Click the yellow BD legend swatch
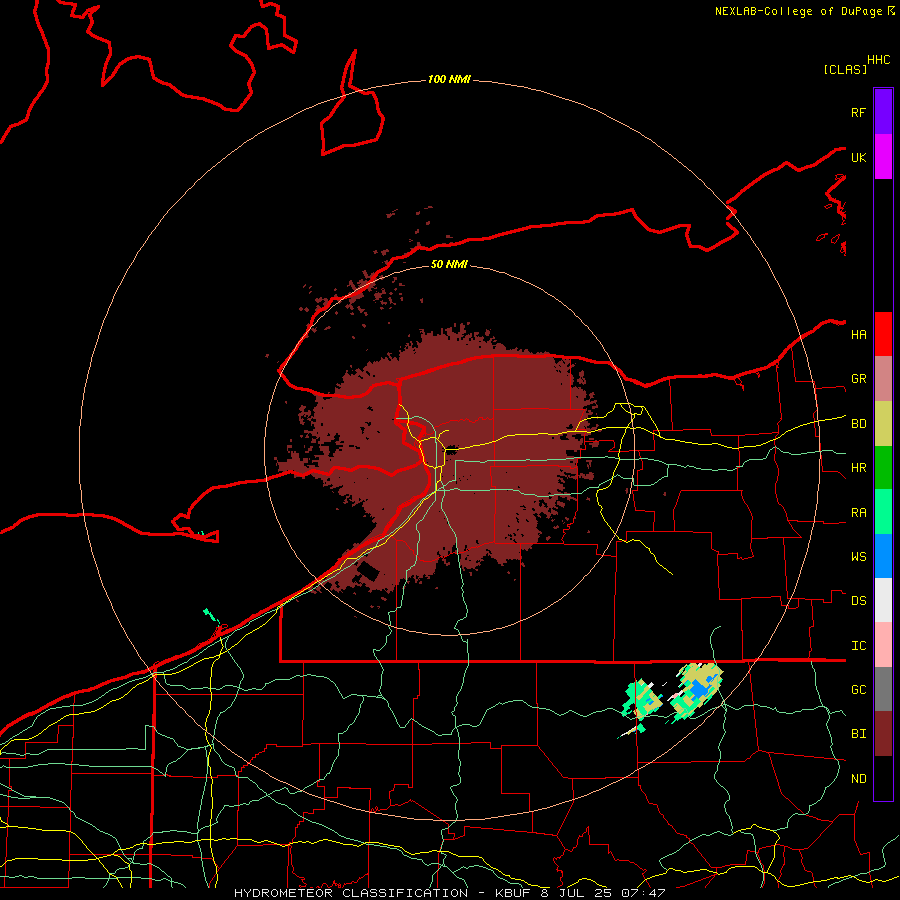Viewport: 900px width, 900px height. point(883,424)
